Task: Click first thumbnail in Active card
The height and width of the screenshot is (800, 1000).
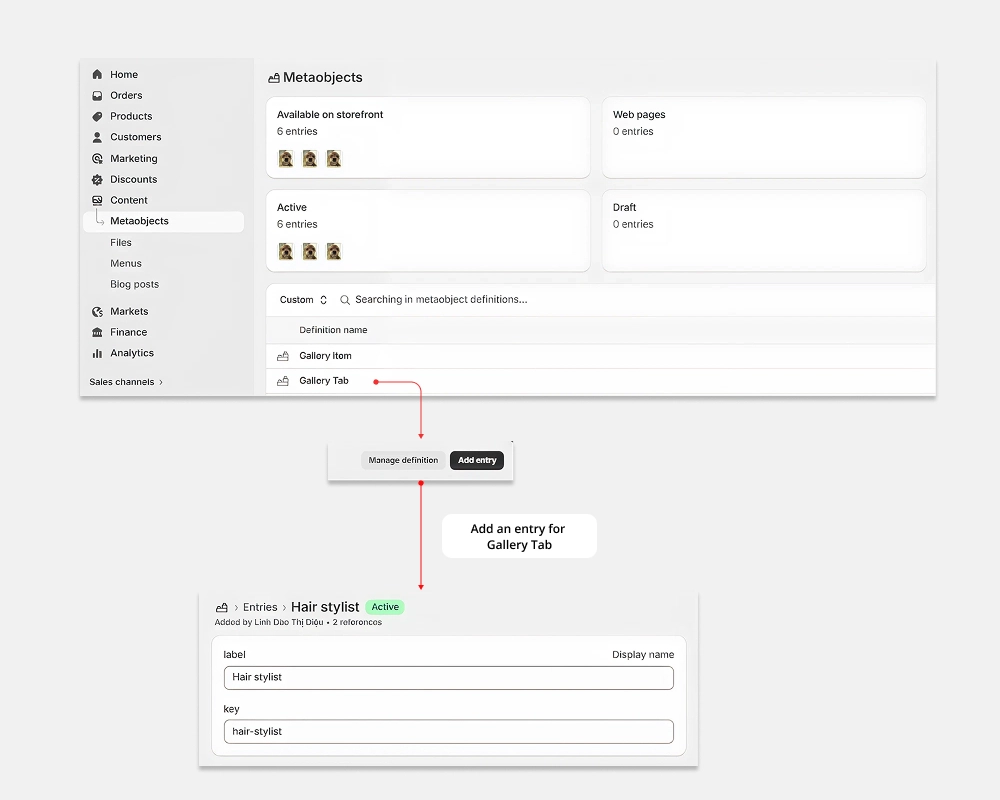Action: coord(286,251)
